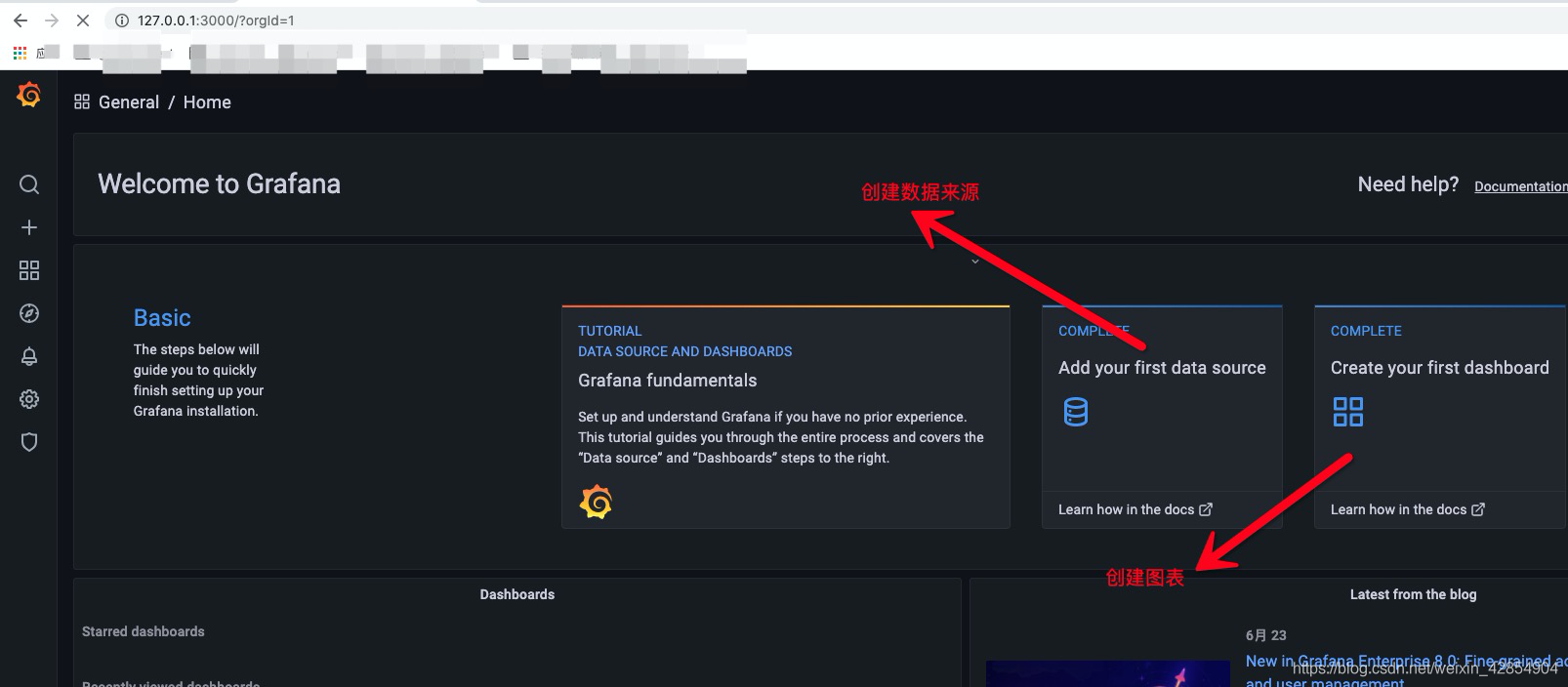Open the Server Admin shield icon
Screen dimensions: 1568x687
pyautogui.click(x=29, y=442)
